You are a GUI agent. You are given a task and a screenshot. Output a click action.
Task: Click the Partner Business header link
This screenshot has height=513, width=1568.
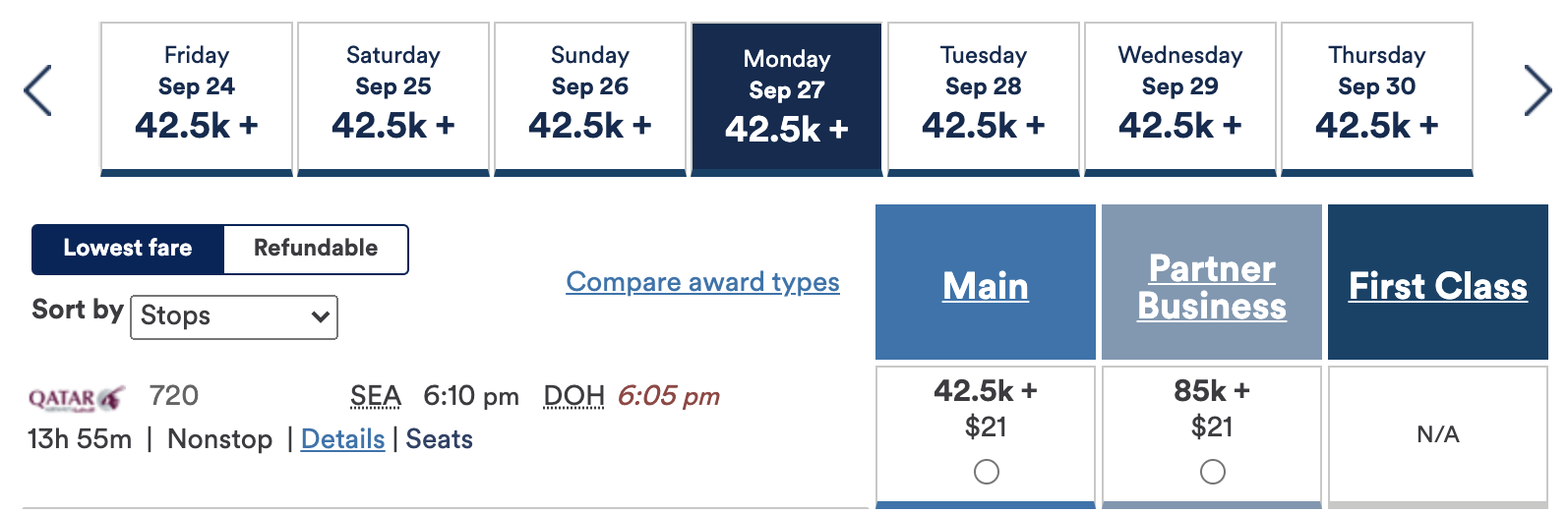point(1212,287)
